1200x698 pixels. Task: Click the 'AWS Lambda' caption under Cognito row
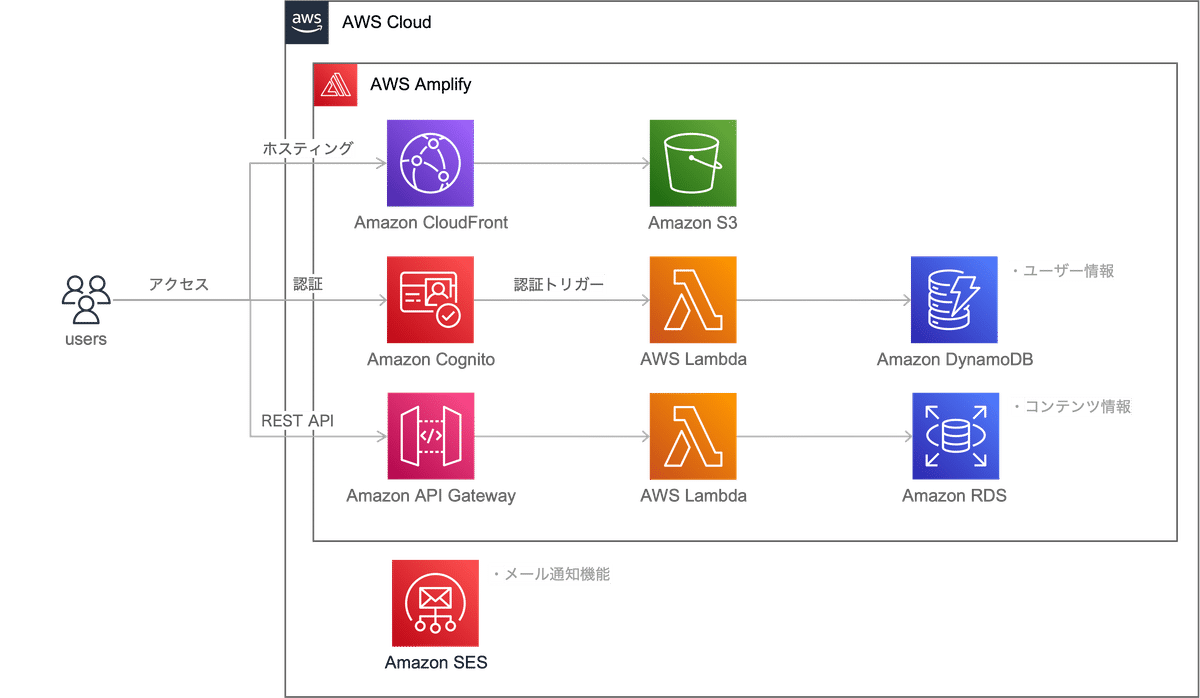(x=693, y=359)
